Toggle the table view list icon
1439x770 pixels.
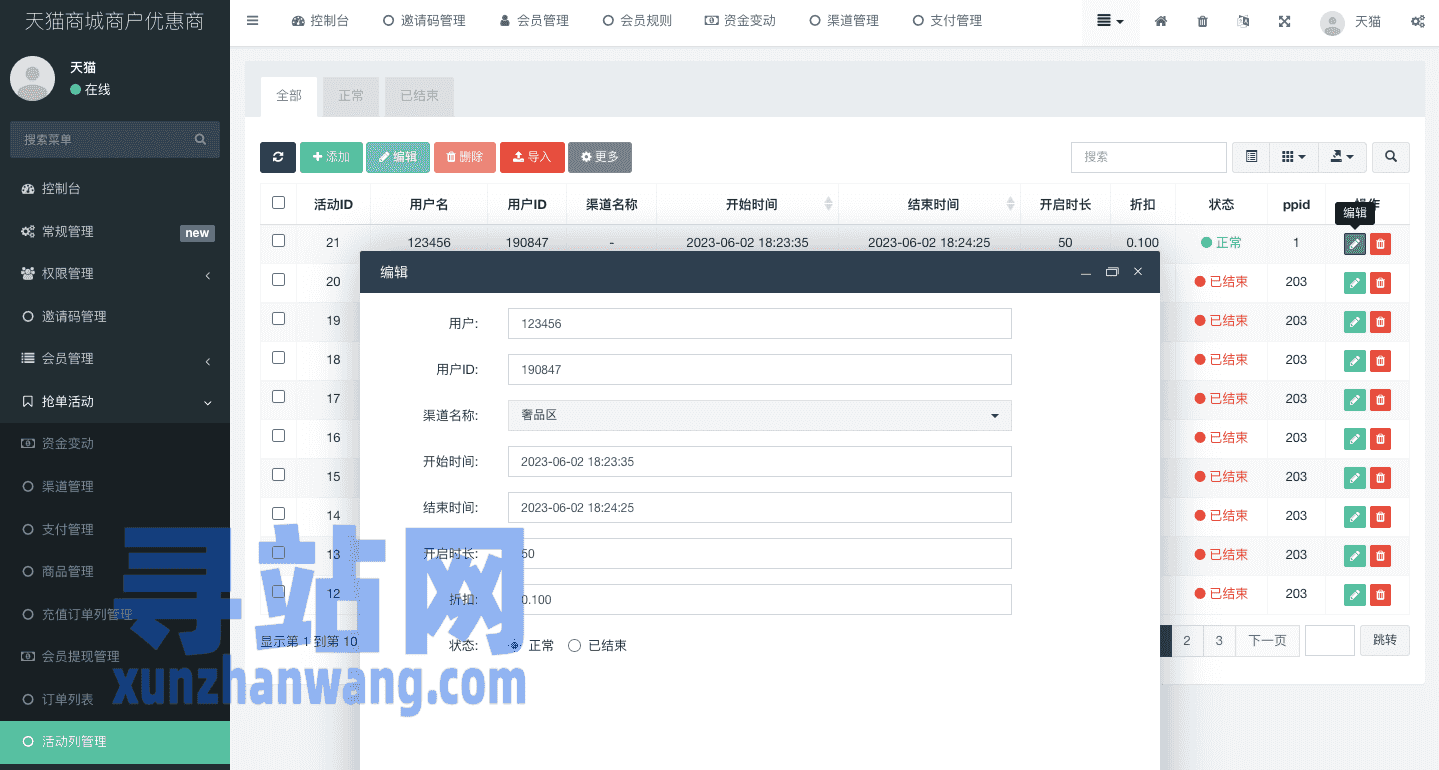pos(1251,157)
